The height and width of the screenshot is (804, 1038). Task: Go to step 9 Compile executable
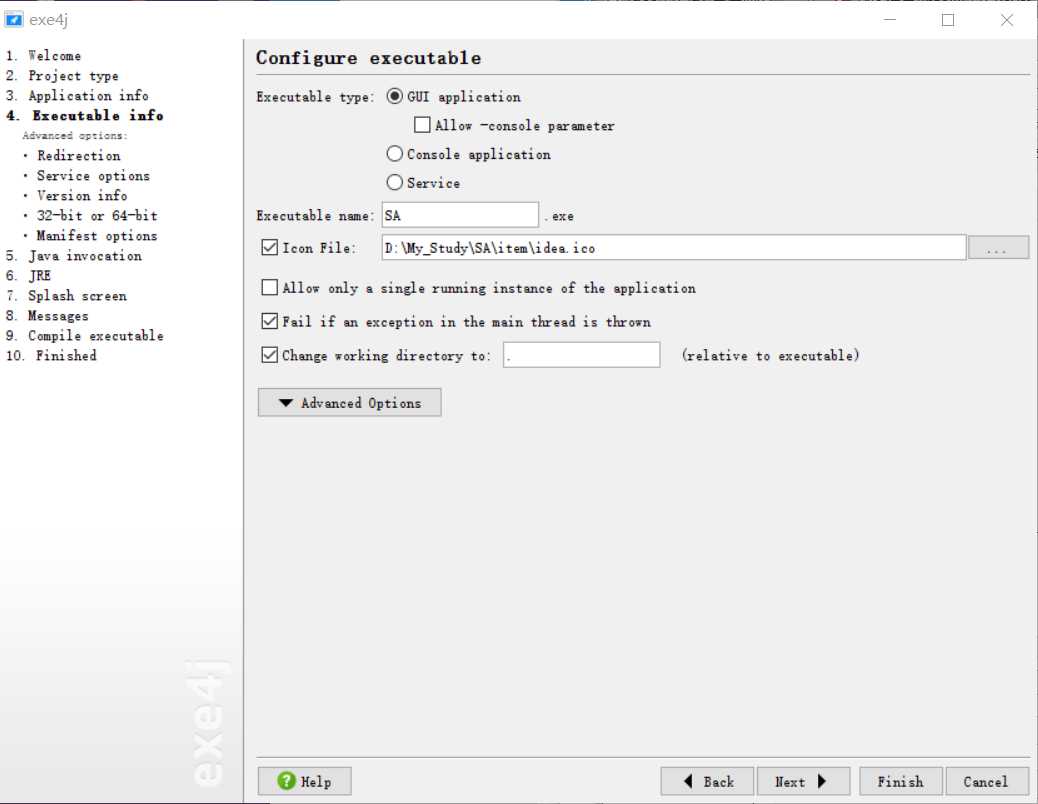(x=84, y=335)
